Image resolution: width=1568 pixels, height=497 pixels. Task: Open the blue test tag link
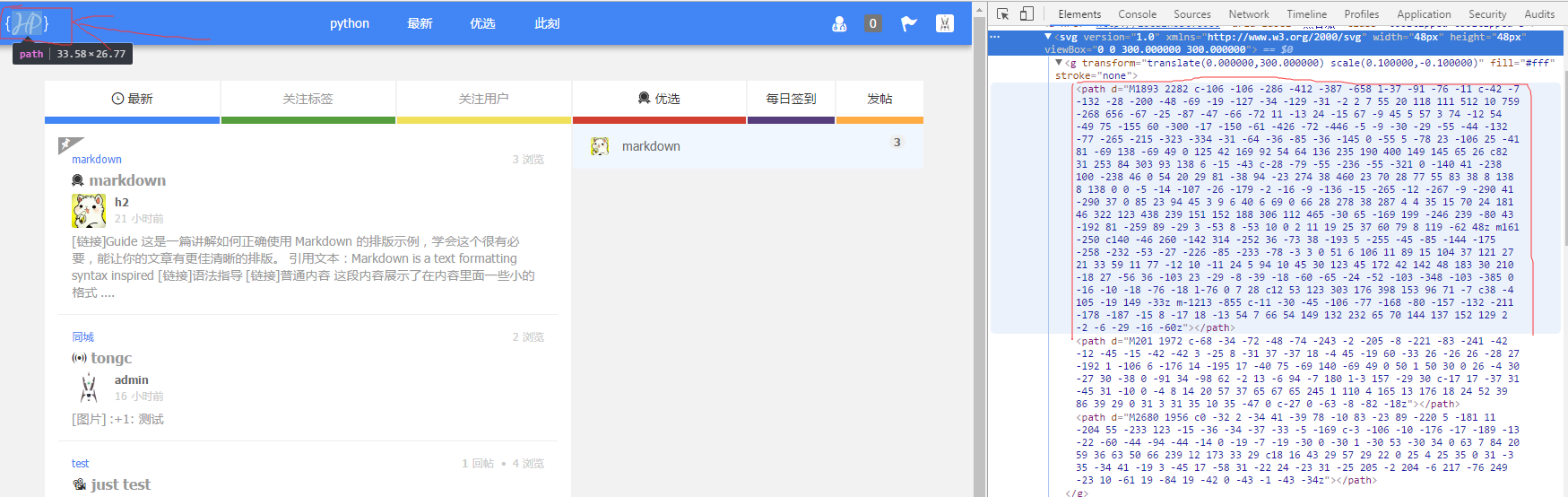81,464
